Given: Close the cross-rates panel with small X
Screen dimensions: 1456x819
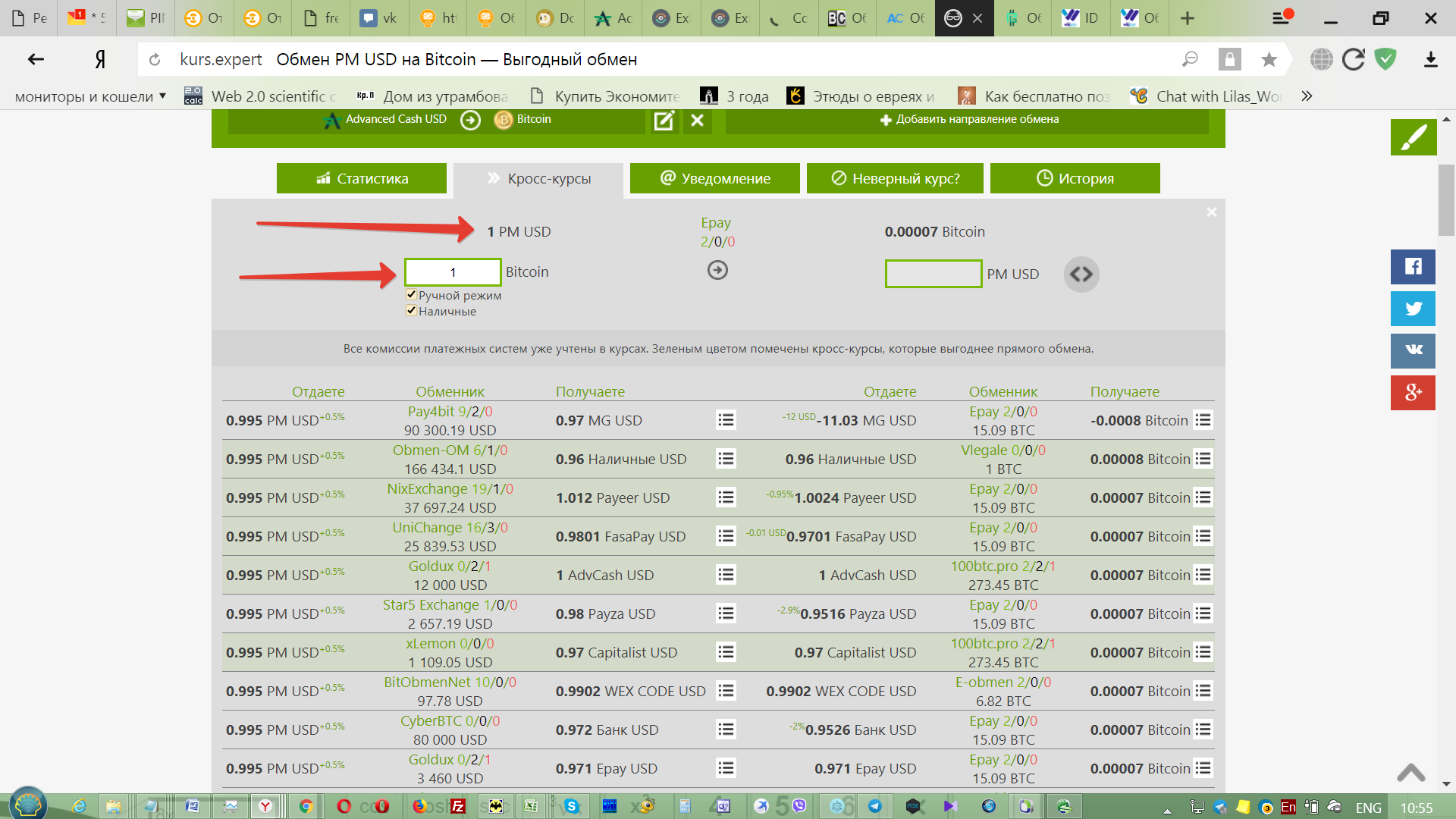Looking at the screenshot, I should [1211, 212].
